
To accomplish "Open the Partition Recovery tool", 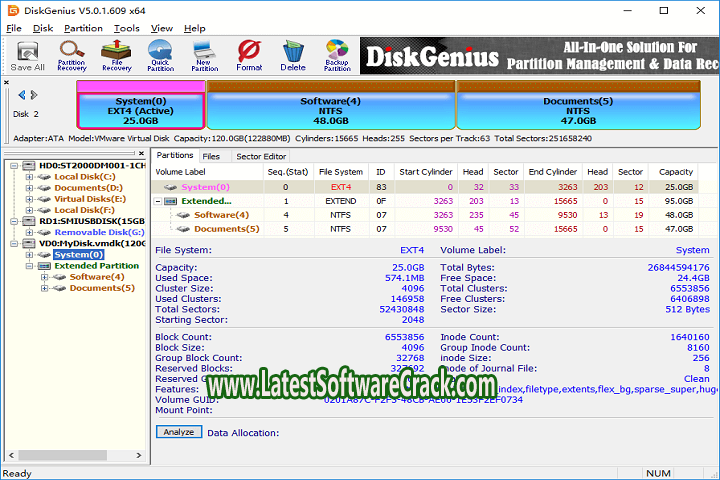I will coord(71,55).
